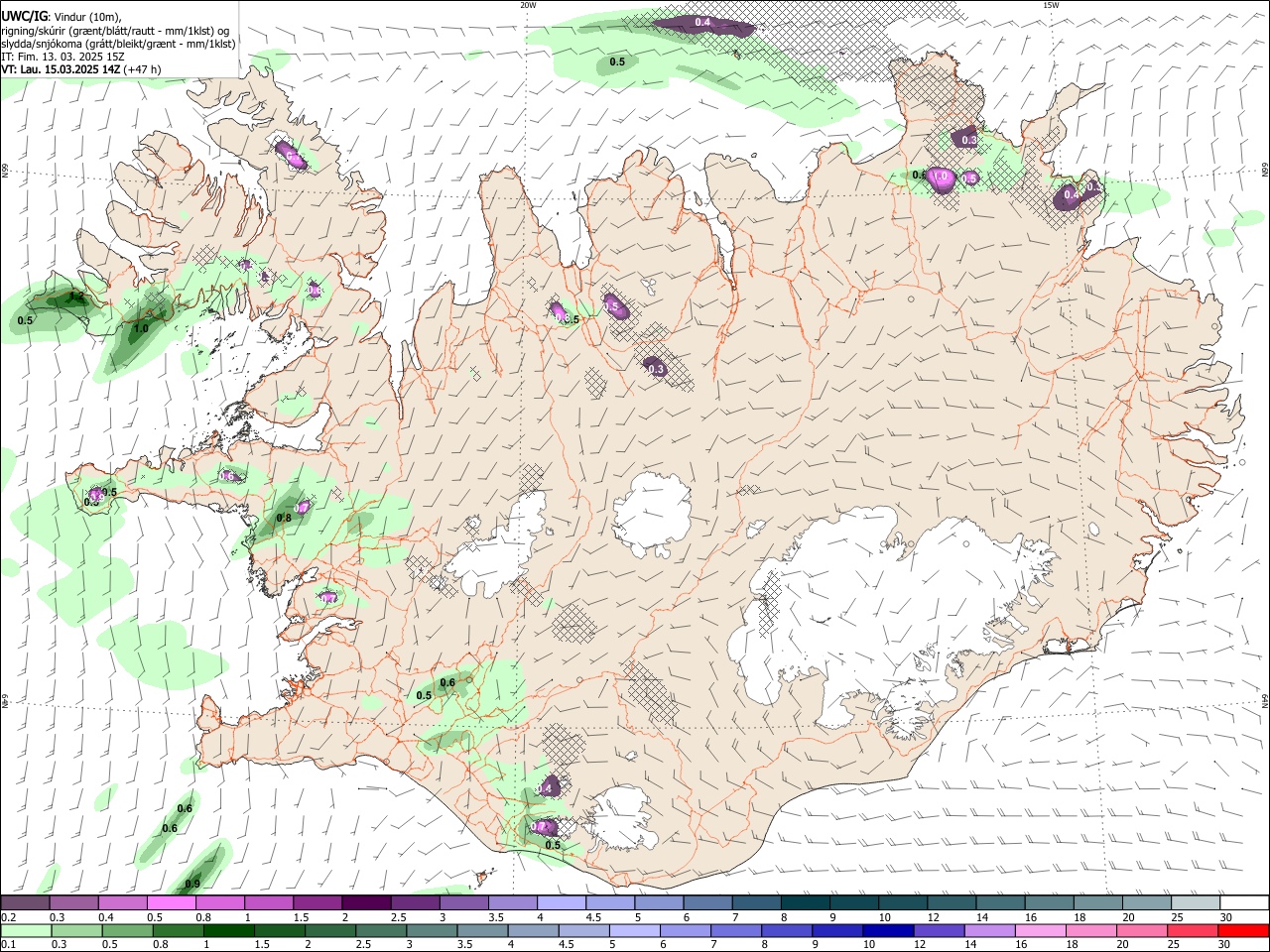The image size is (1270, 952).
Task: Select the "rigning/skúrir (grænt/blátt/rautt" legend description line
Action: click(x=116, y=31)
